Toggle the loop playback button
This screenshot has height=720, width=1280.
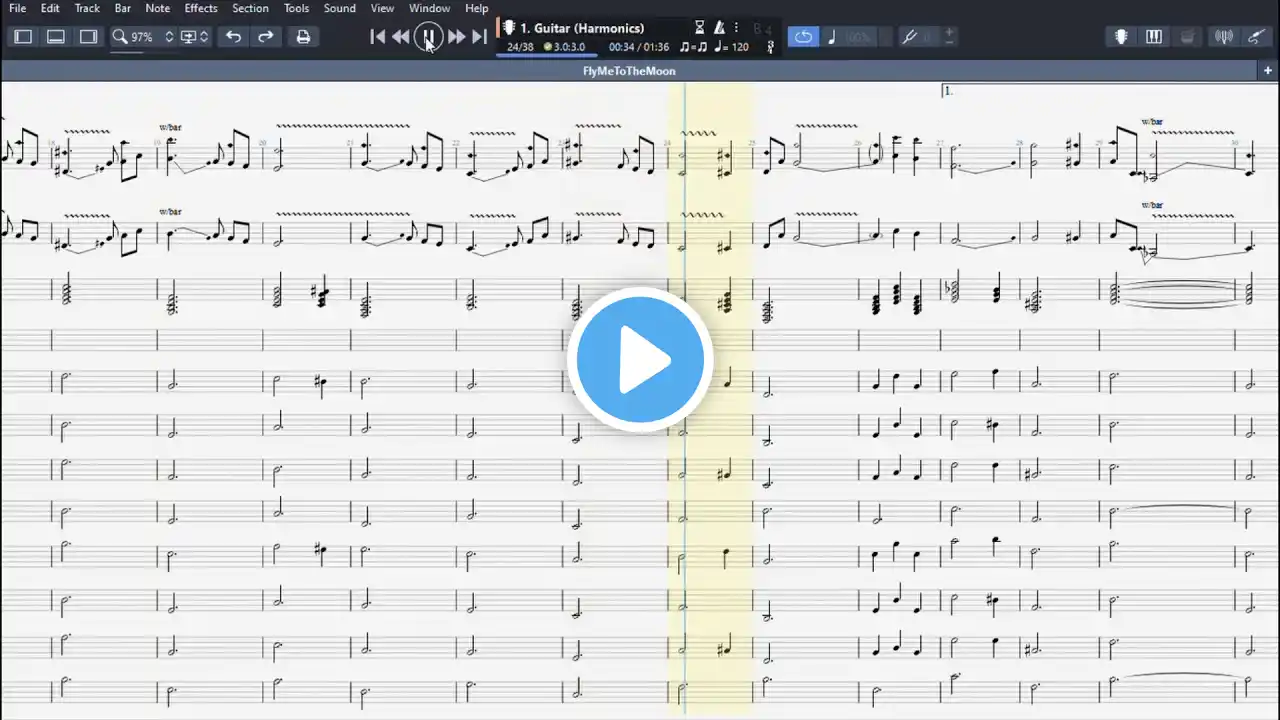[803, 37]
